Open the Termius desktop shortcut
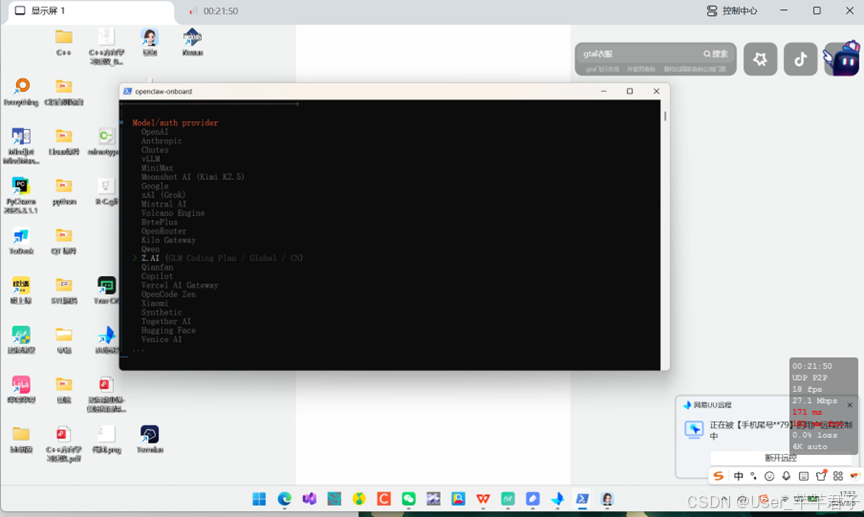Screen dimensions: 864x517 (x=150, y=439)
